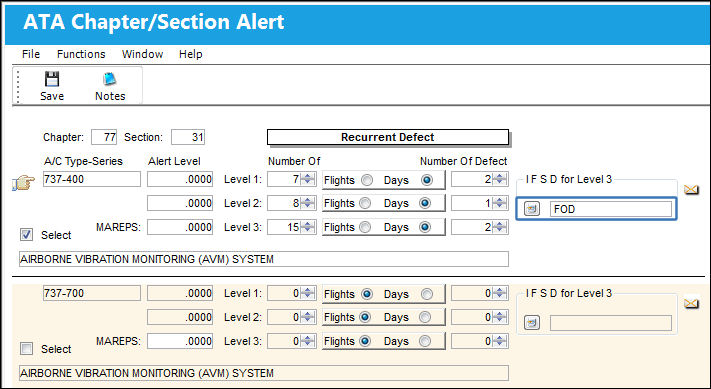
Task: Click second Alert Level field for 737-400
Action: click(180, 203)
